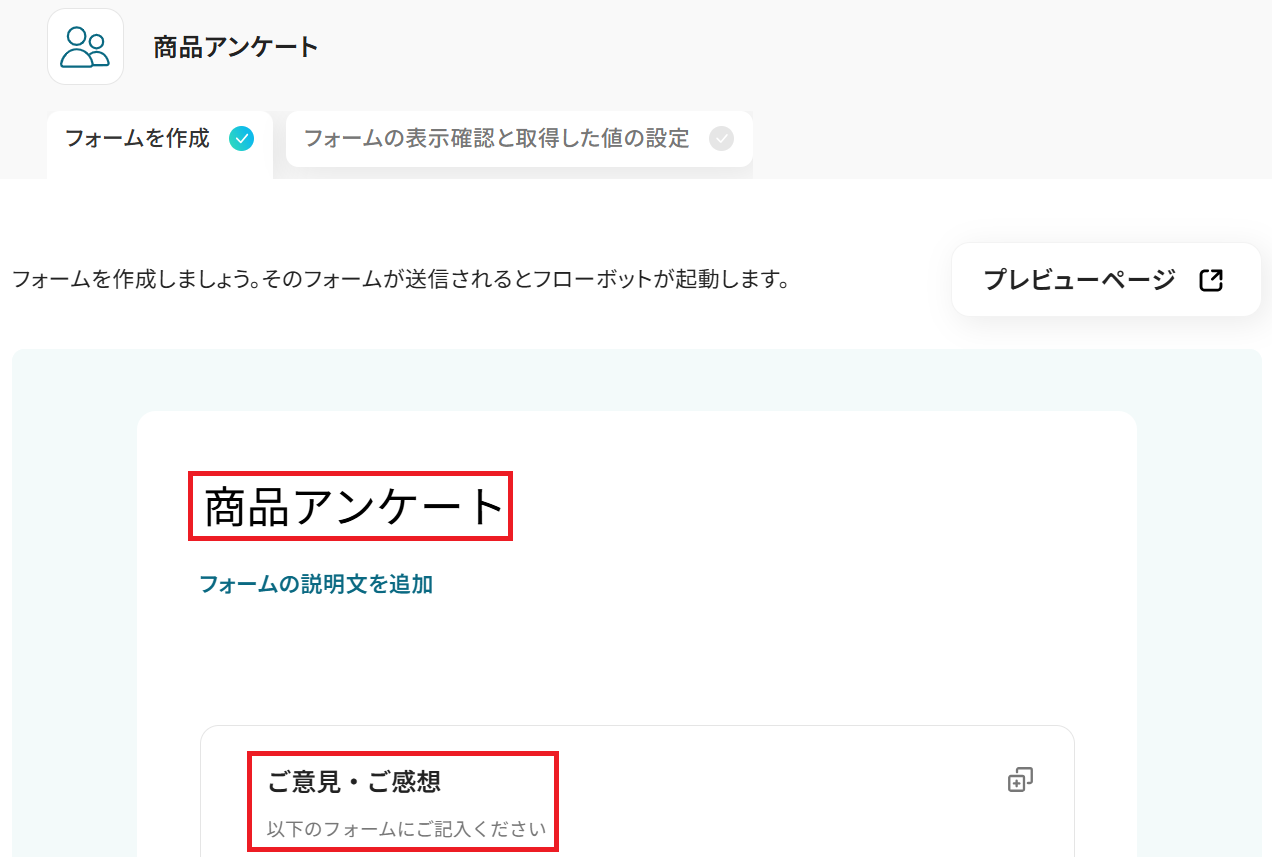
Task: Add a description via フォームの説明文を追加
Action: point(316,584)
